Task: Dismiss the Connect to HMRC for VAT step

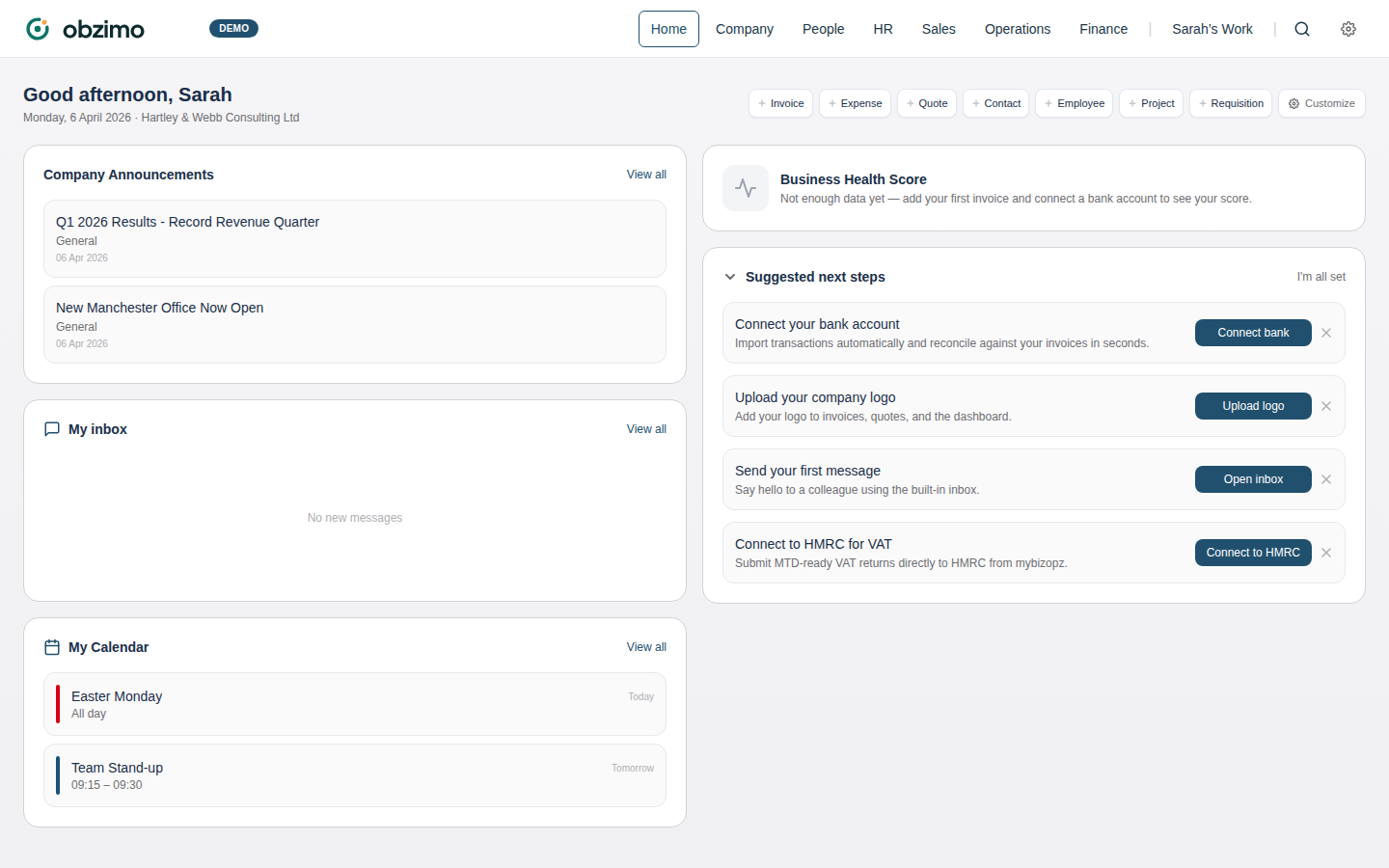Action: point(1326,553)
